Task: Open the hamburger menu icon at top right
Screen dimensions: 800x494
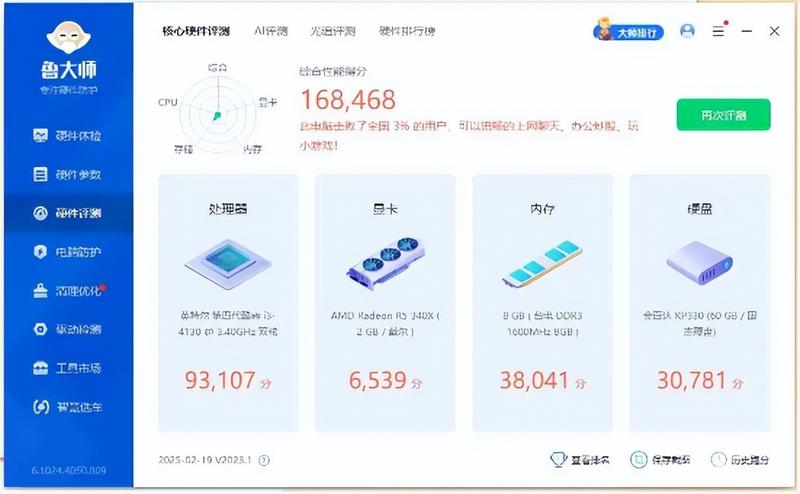Action: tap(718, 31)
